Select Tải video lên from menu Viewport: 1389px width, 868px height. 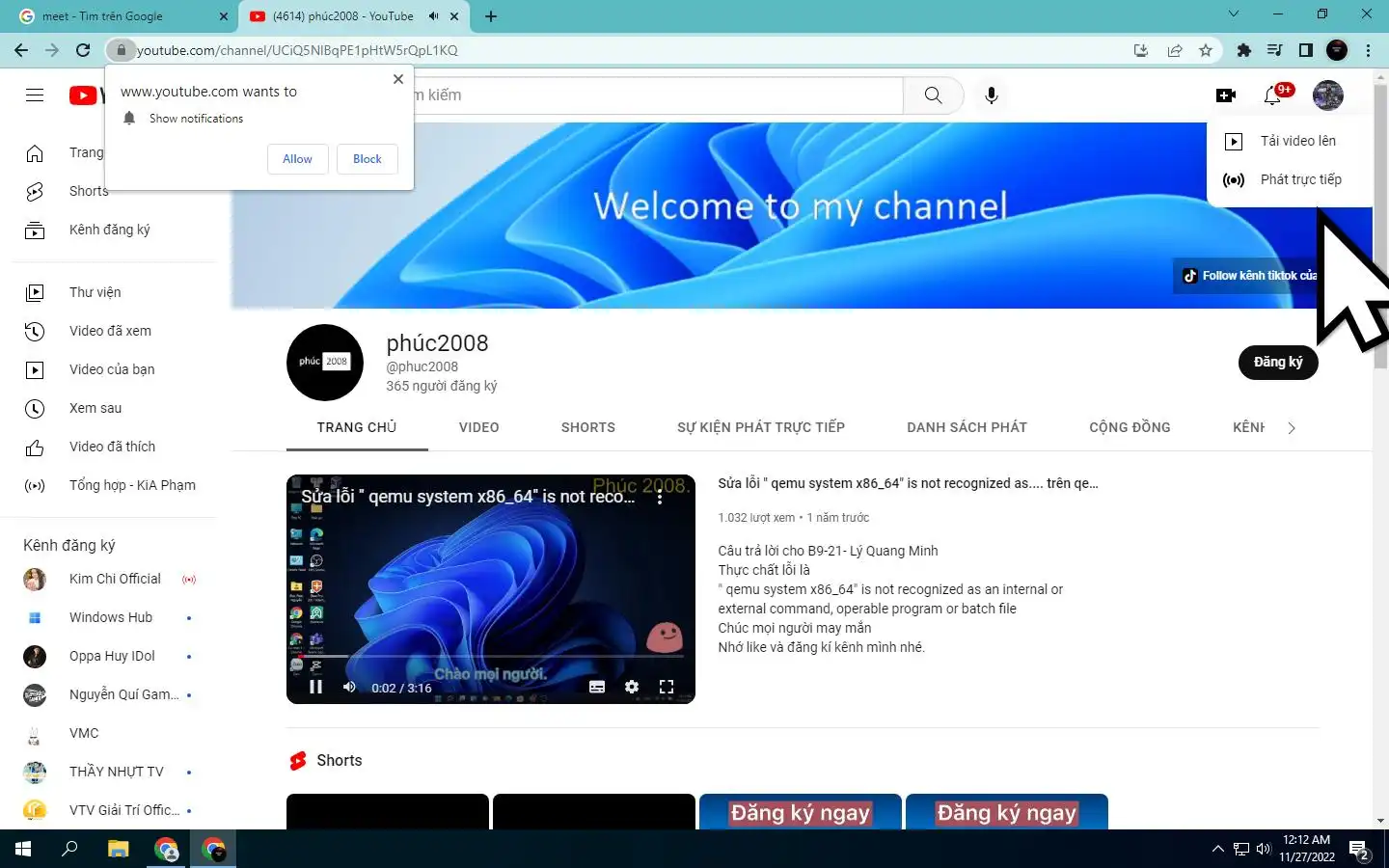(1290, 141)
